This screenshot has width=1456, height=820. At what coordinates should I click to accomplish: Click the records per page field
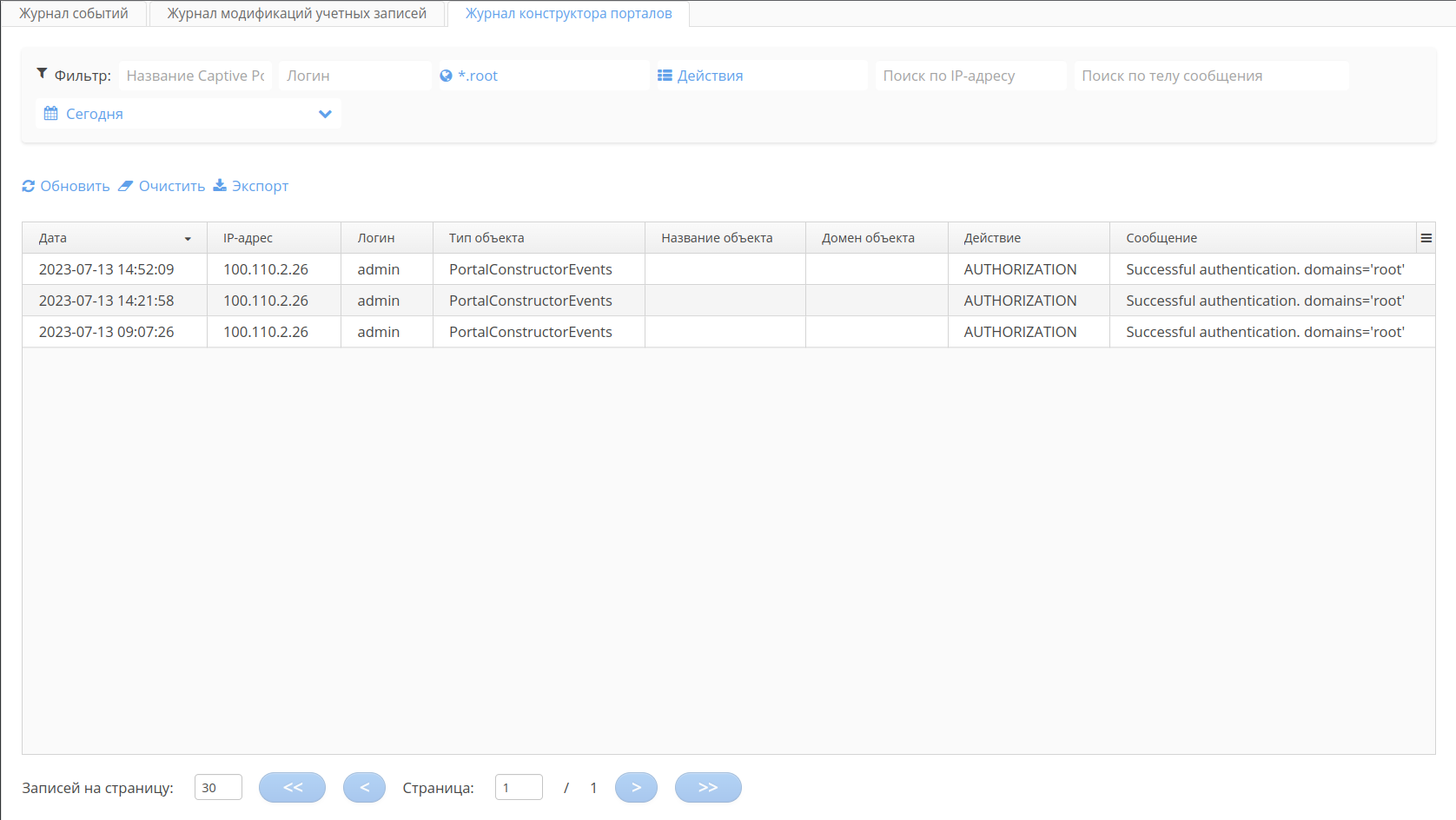pyautogui.click(x=218, y=788)
